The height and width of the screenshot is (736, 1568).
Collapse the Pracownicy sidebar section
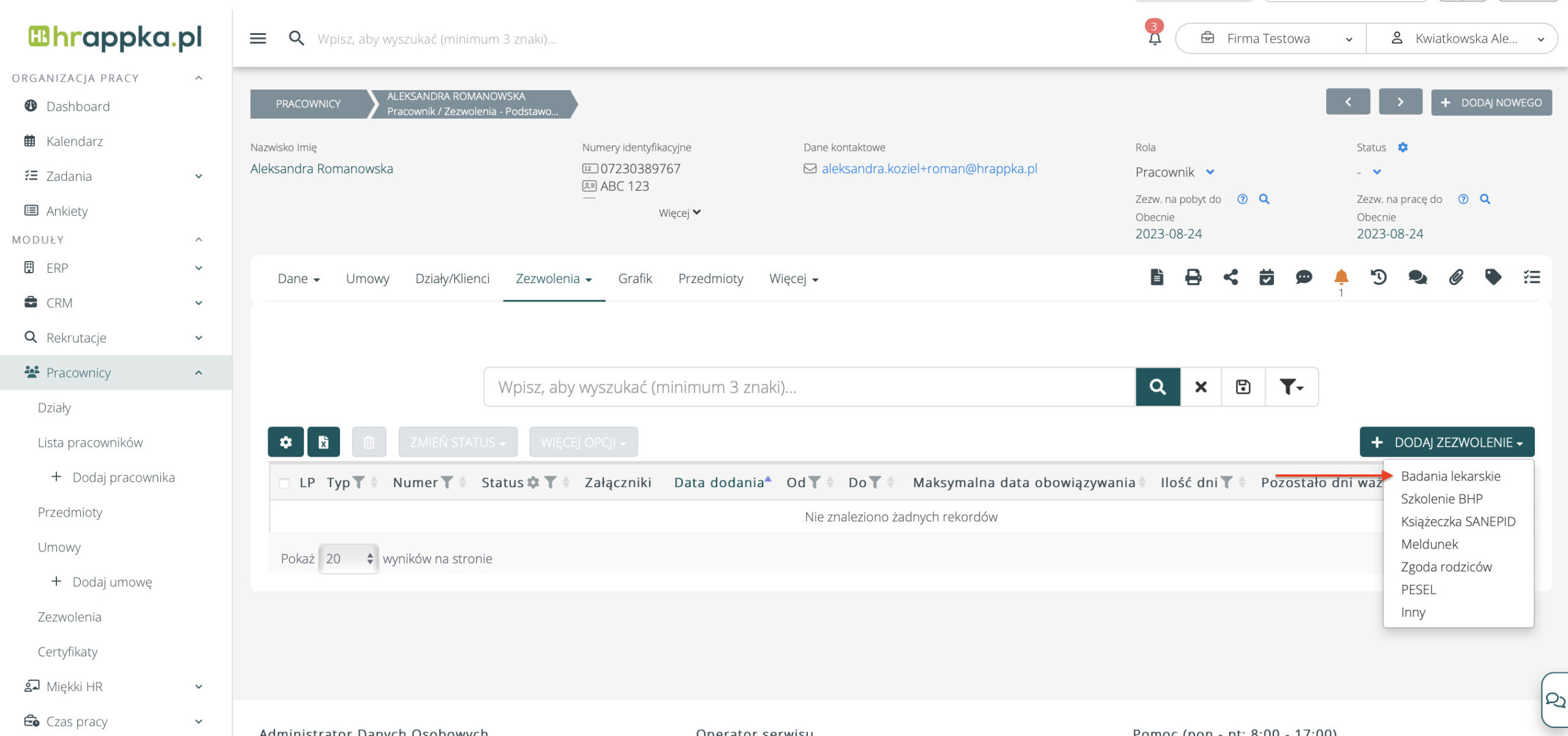[198, 373]
